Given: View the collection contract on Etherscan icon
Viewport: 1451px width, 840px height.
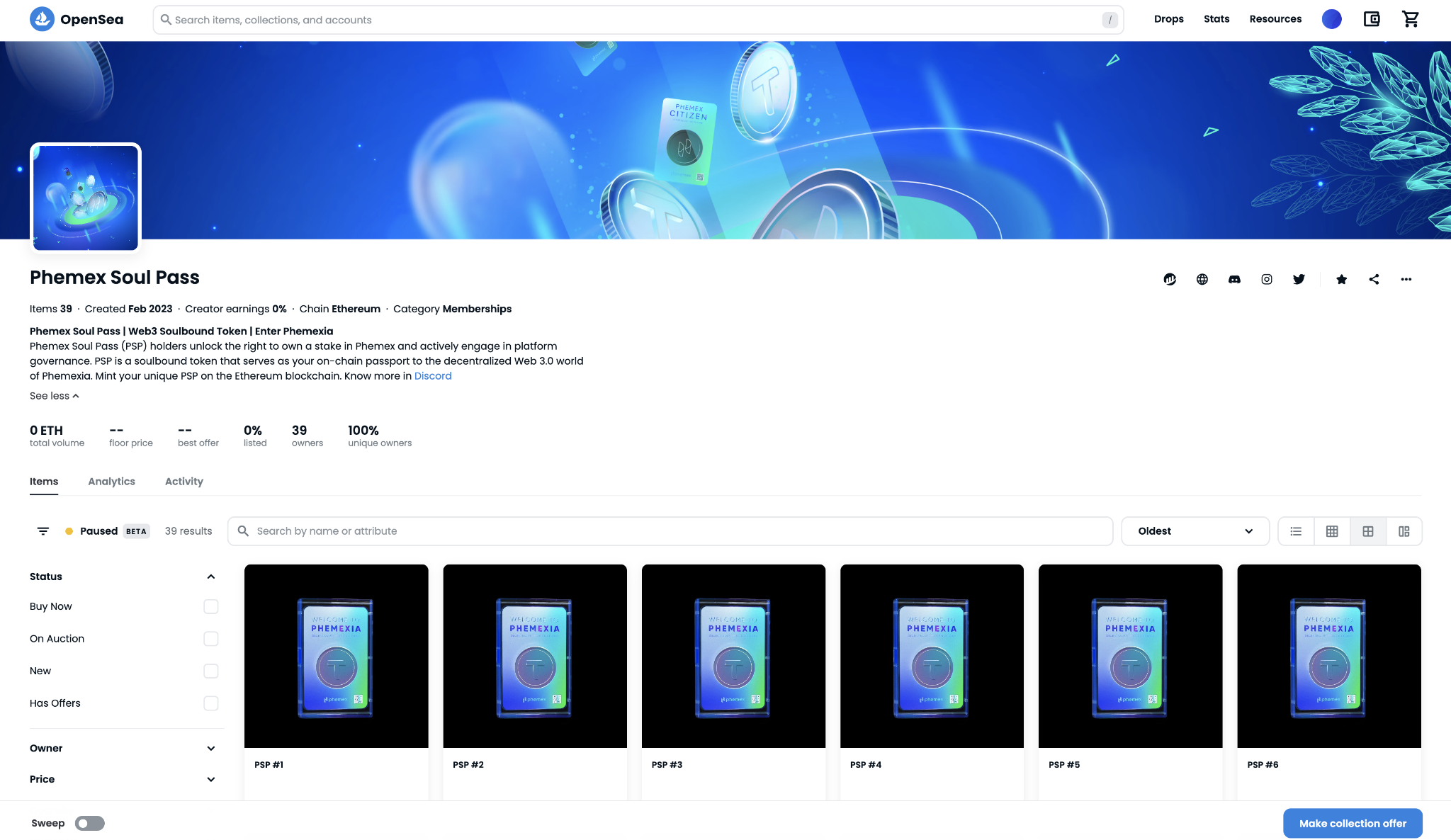Looking at the screenshot, I should point(1170,279).
